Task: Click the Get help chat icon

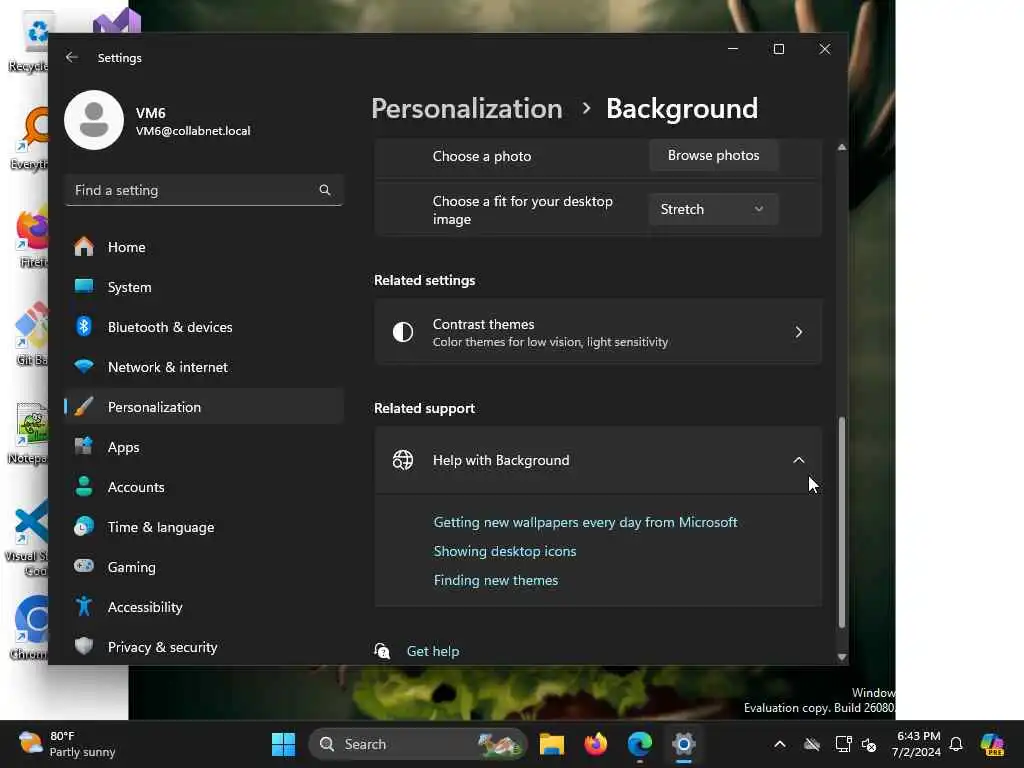Action: point(382,651)
